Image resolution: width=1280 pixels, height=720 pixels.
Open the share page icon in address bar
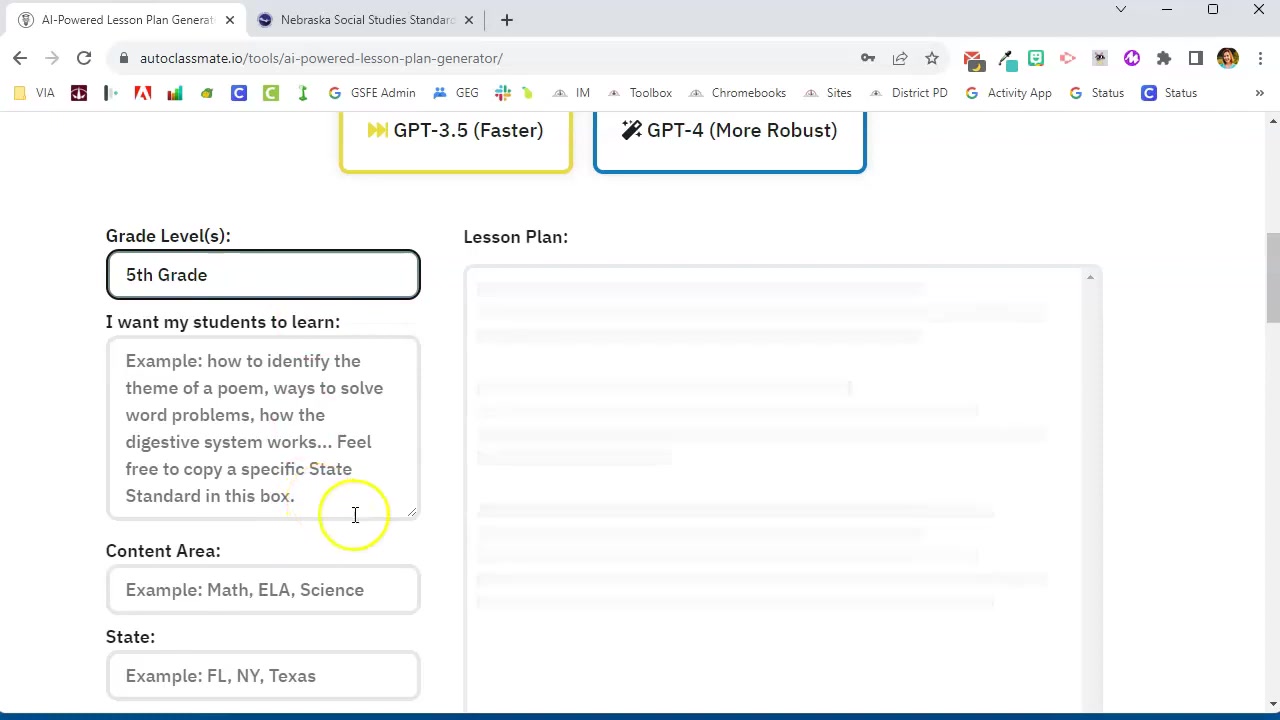[900, 58]
